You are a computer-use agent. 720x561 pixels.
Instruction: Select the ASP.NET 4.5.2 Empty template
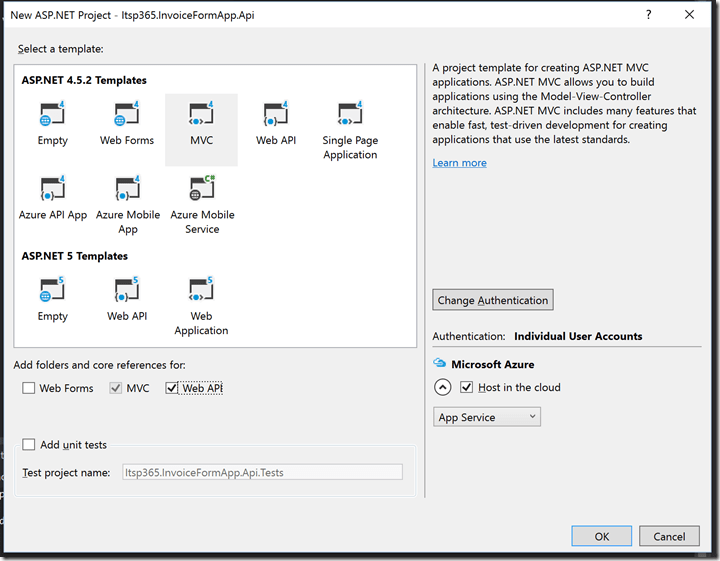coord(53,123)
